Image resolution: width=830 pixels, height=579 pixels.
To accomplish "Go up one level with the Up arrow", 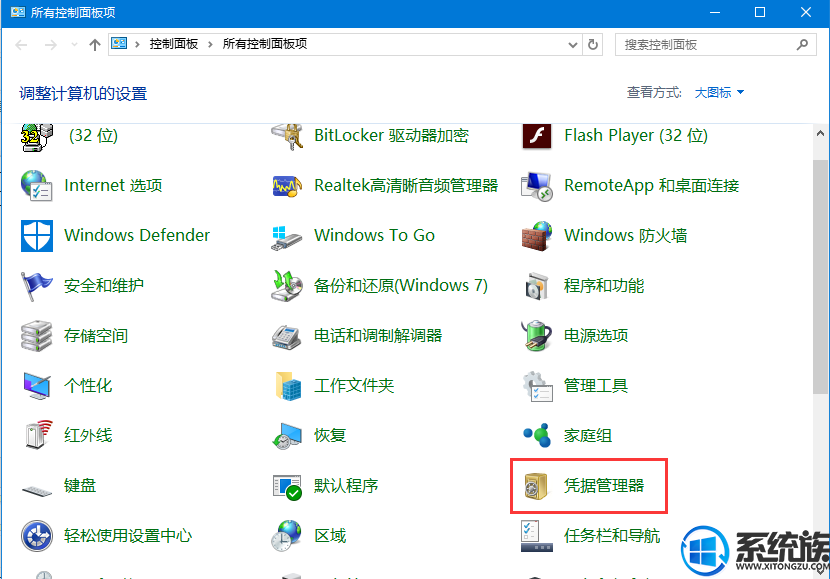I will click(x=95, y=45).
